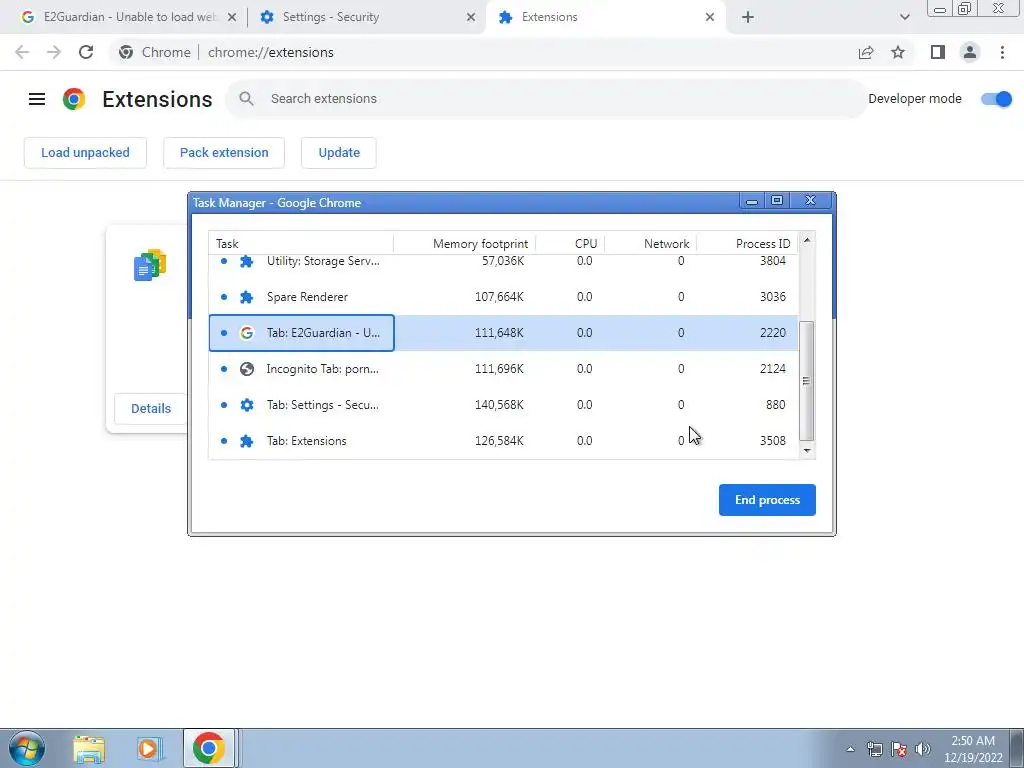Launch Windows Media Player from taskbar
Image resolution: width=1024 pixels, height=768 pixels.
pyautogui.click(x=148, y=748)
